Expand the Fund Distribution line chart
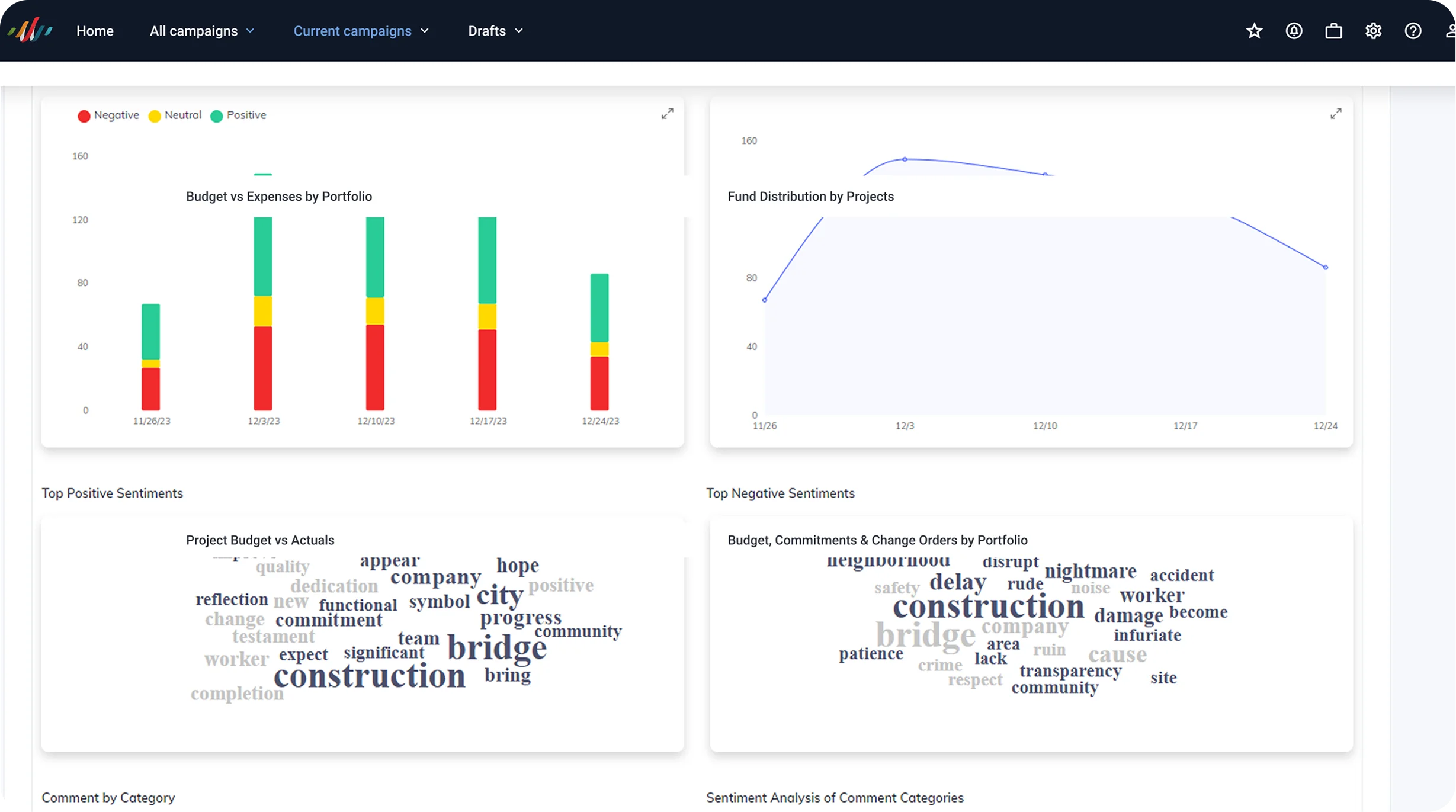Screen dimensions: 1456x812 tap(1336, 114)
